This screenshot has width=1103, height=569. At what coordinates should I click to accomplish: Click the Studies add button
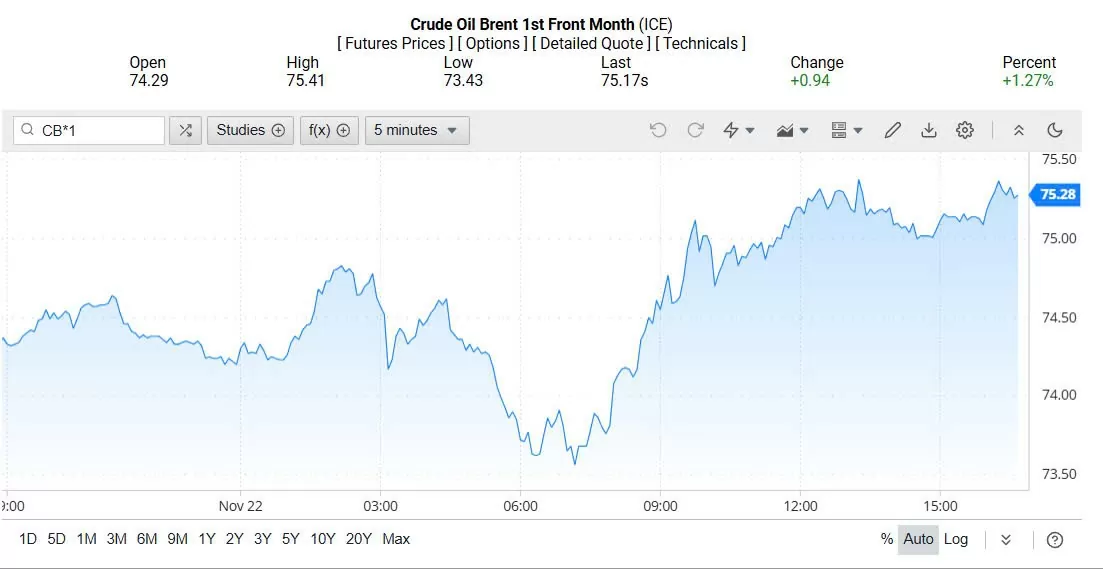coord(250,130)
